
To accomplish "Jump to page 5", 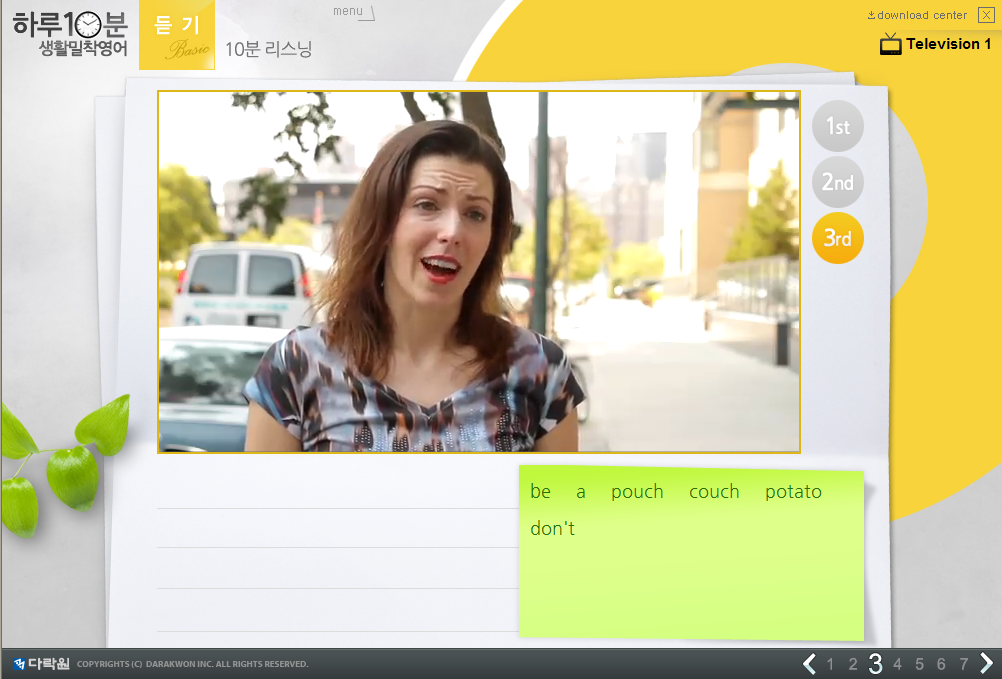I will pyautogui.click(x=919, y=664).
